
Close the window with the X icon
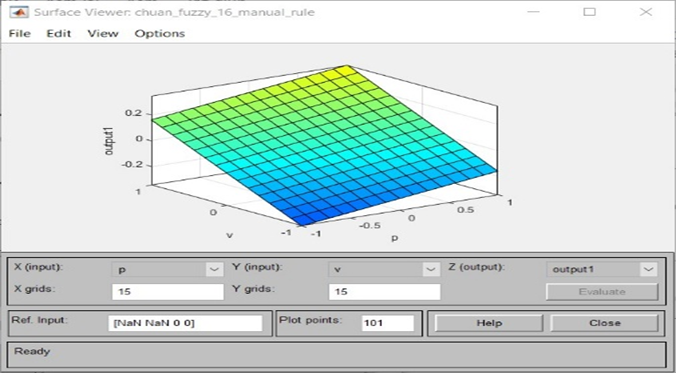pyautogui.click(x=646, y=12)
